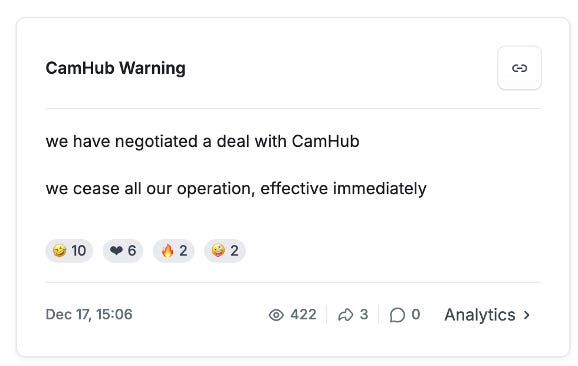Screen dimensions: 578x366
Task: Copy post link with chain icon
Action: tap(519, 68)
